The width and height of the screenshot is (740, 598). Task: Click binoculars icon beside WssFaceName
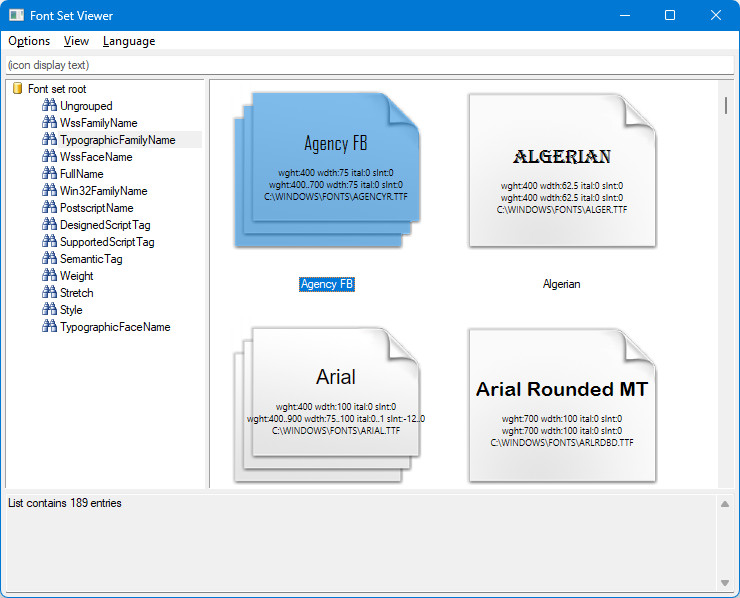(x=49, y=156)
